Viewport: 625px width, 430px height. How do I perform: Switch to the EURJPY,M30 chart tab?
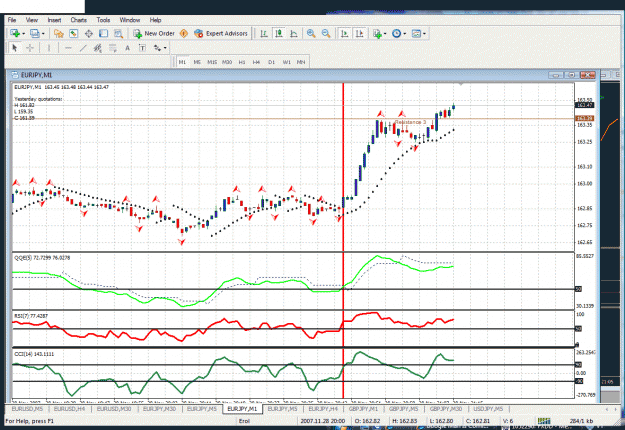(159, 409)
